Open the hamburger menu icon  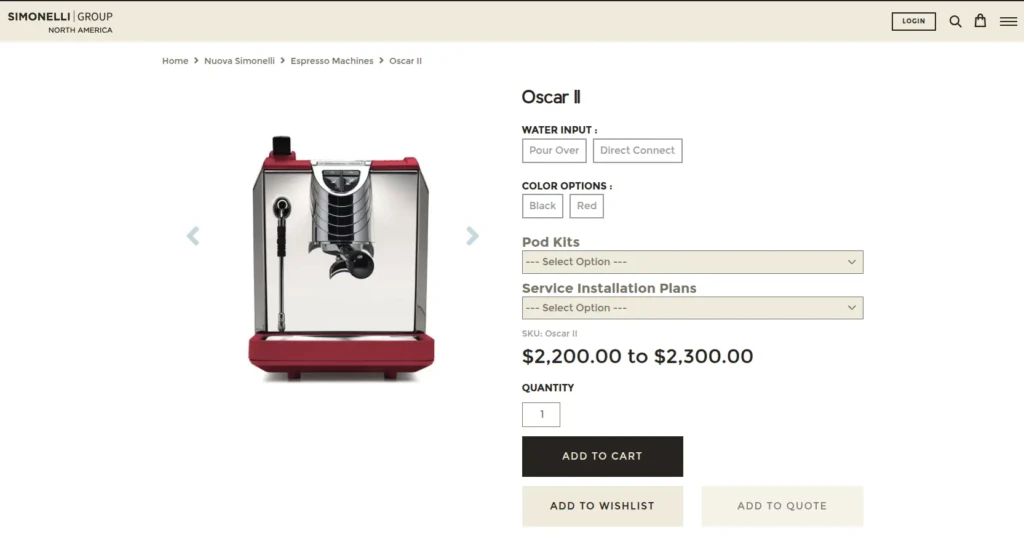tap(1008, 21)
